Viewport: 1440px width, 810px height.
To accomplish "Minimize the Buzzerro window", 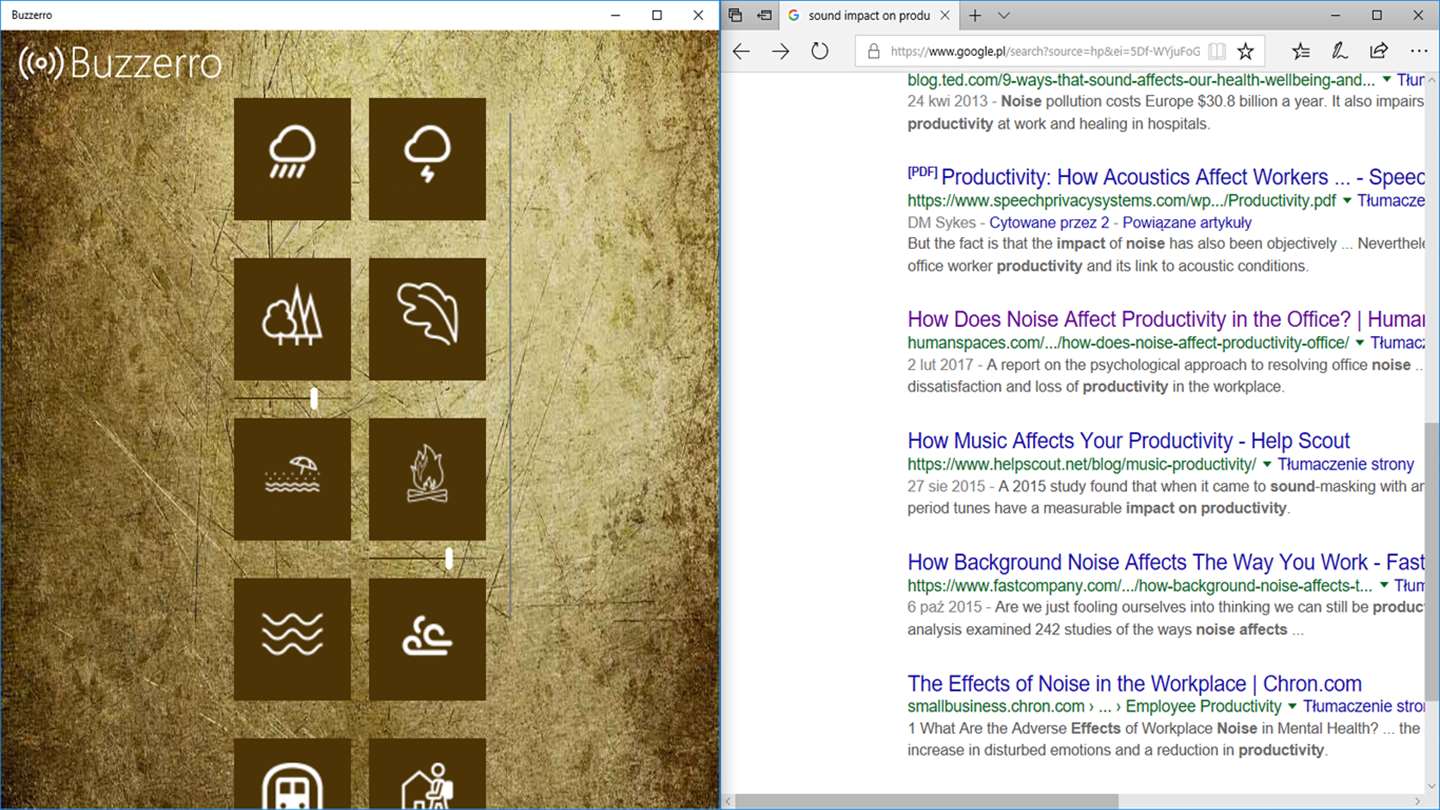I will point(615,15).
